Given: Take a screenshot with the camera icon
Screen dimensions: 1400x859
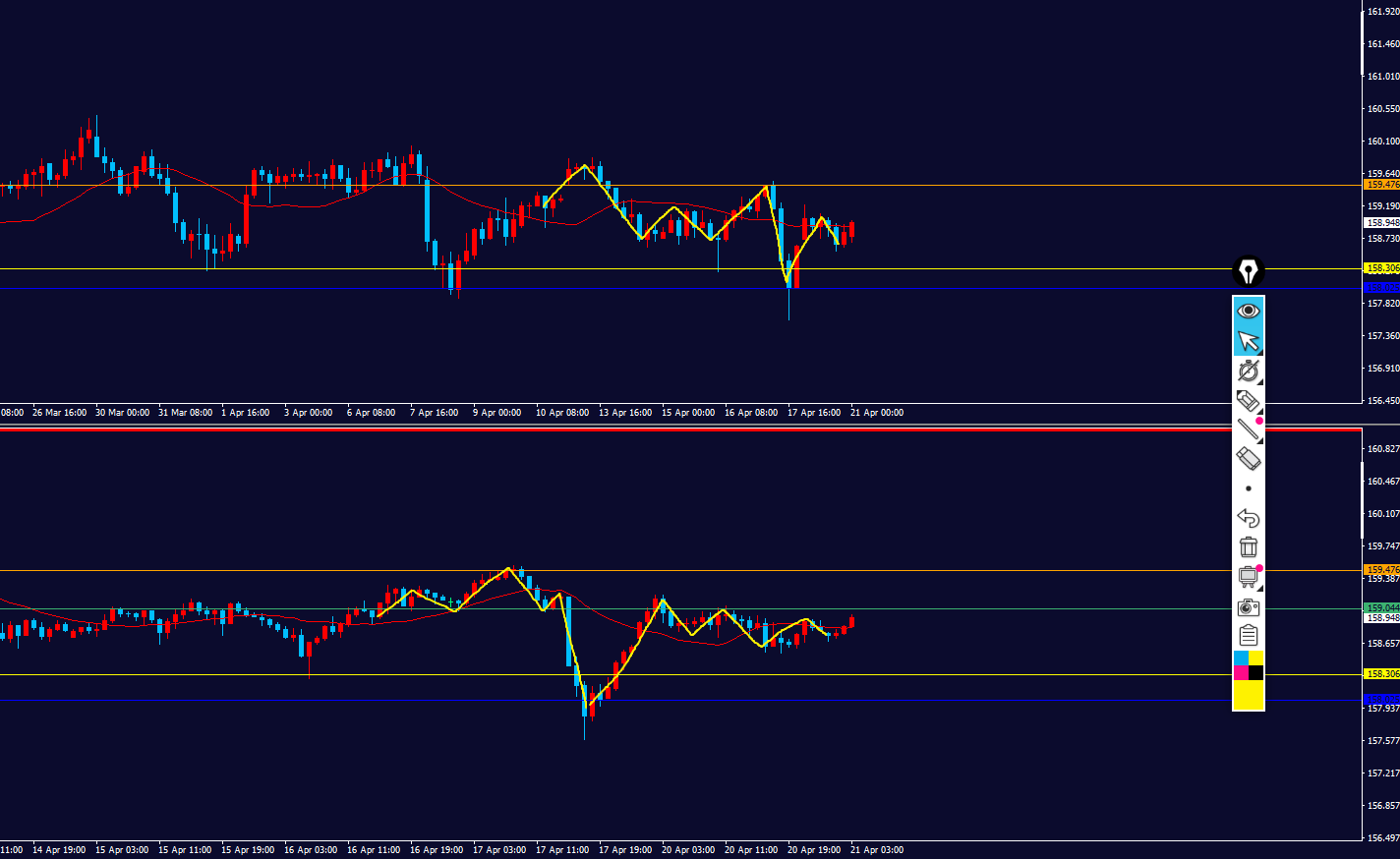Looking at the screenshot, I should coord(1248,606).
